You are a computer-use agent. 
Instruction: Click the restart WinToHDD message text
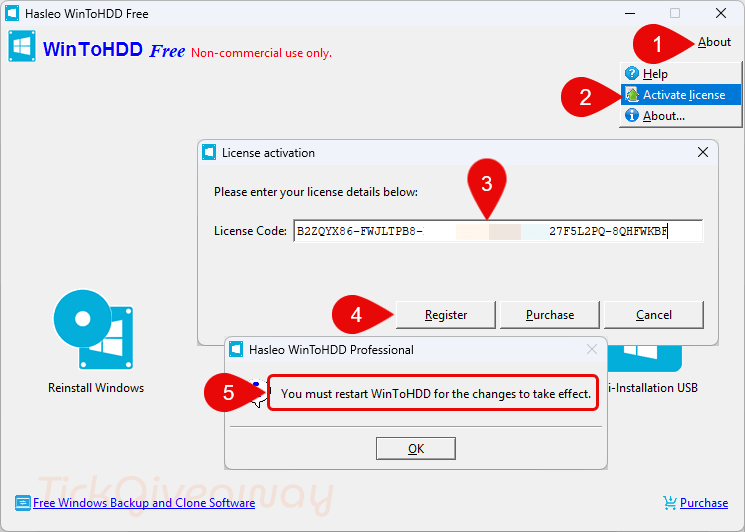pyautogui.click(x=436, y=394)
